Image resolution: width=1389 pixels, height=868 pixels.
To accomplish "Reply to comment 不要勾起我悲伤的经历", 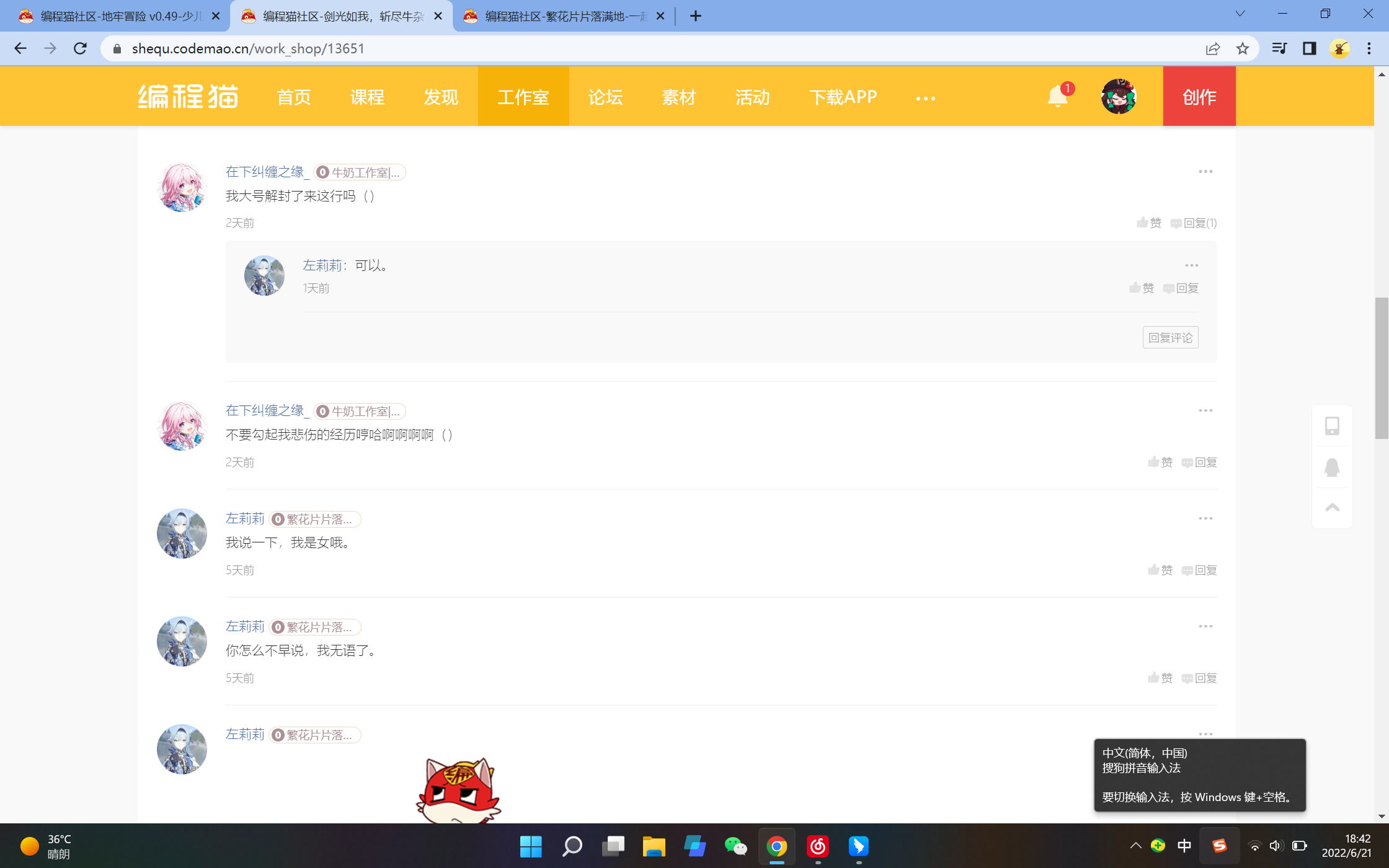I will pyautogui.click(x=1199, y=462).
